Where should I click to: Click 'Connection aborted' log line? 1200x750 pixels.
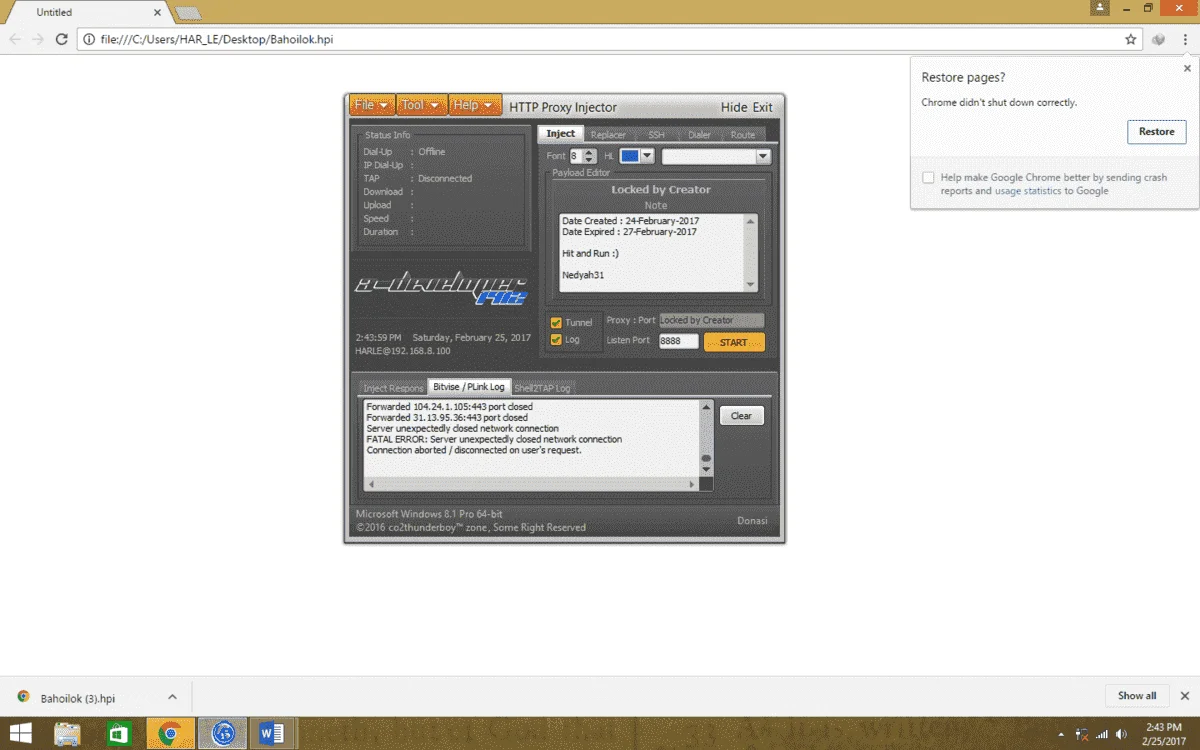(473, 450)
